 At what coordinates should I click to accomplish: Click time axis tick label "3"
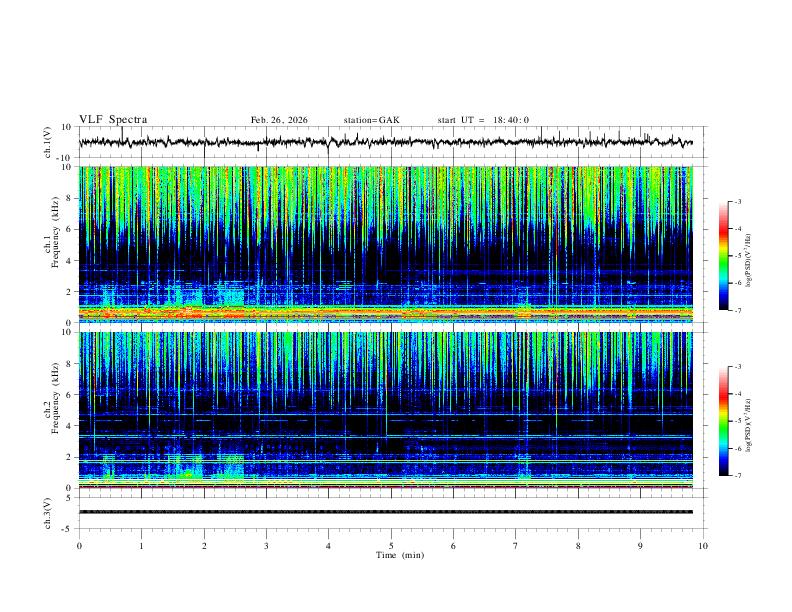(x=266, y=546)
